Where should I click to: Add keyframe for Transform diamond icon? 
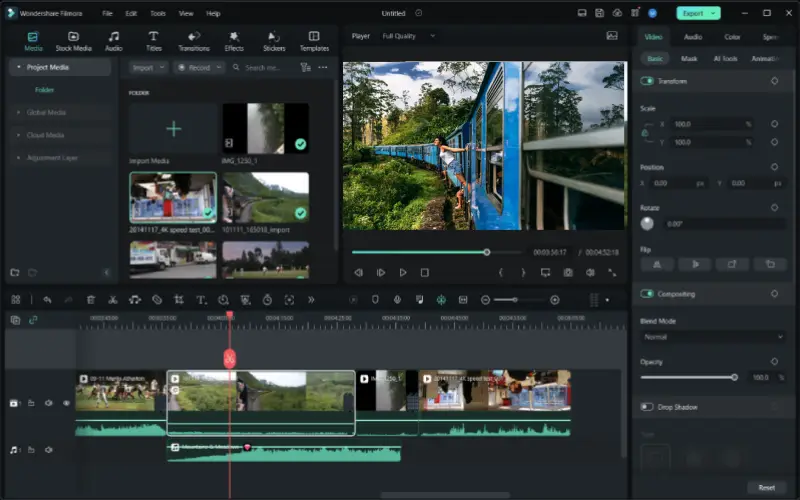pos(774,81)
